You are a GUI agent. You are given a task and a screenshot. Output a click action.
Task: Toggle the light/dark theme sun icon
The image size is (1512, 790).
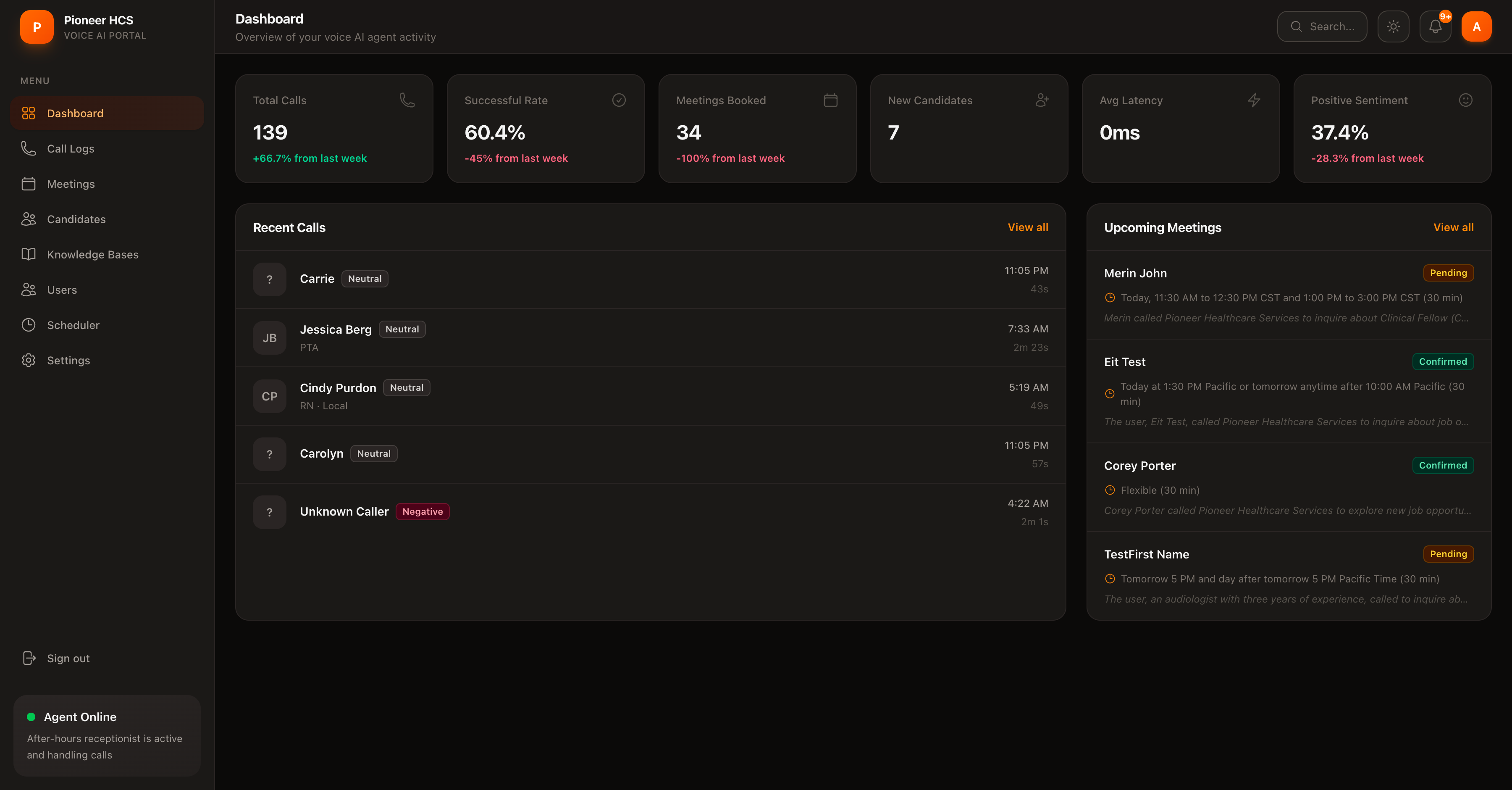pos(1394,26)
